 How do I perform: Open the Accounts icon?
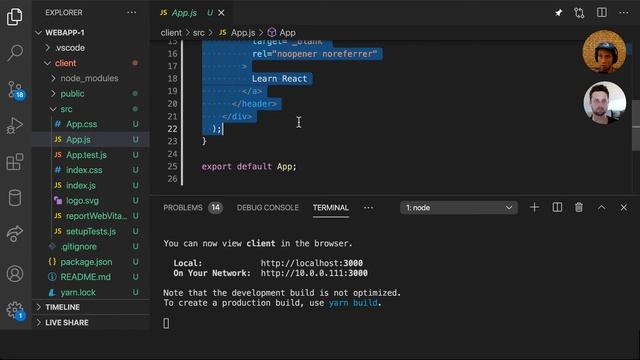[x=15, y=273]
